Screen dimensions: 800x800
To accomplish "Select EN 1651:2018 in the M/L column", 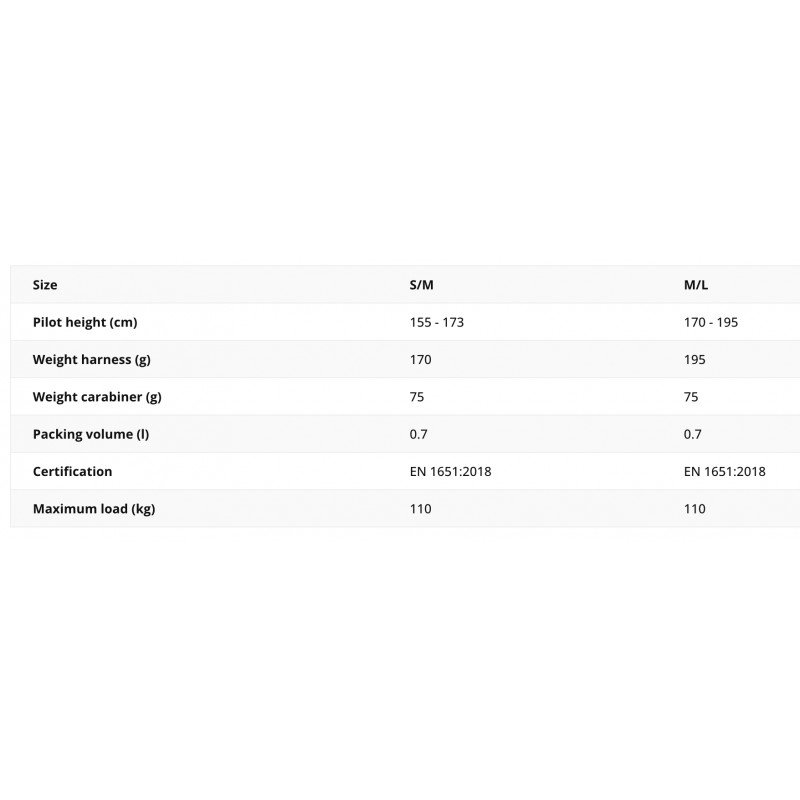I will pyautogui.click(x=725, y=471).
